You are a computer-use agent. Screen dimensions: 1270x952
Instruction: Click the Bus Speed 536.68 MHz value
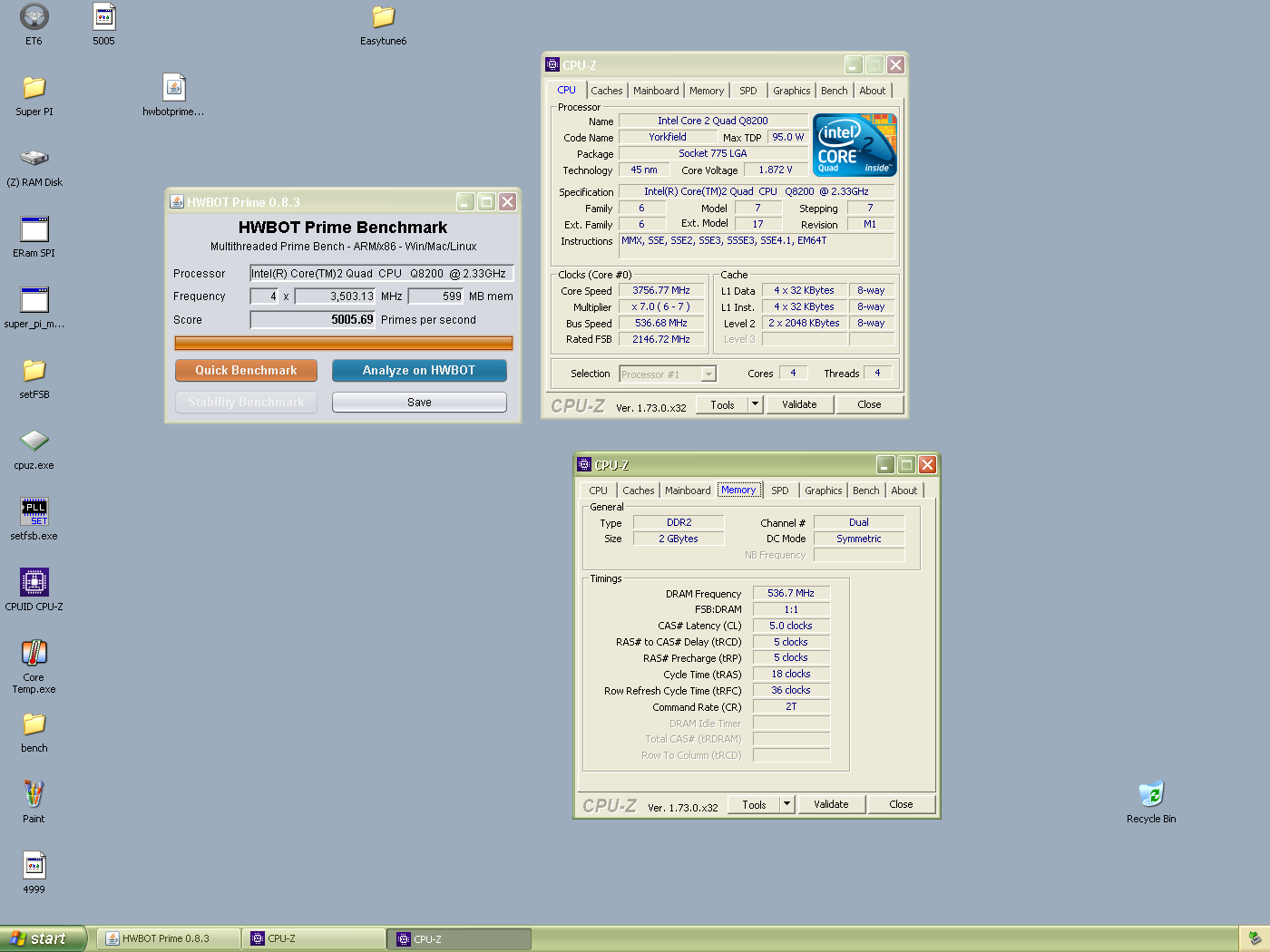tap(661, 323)
